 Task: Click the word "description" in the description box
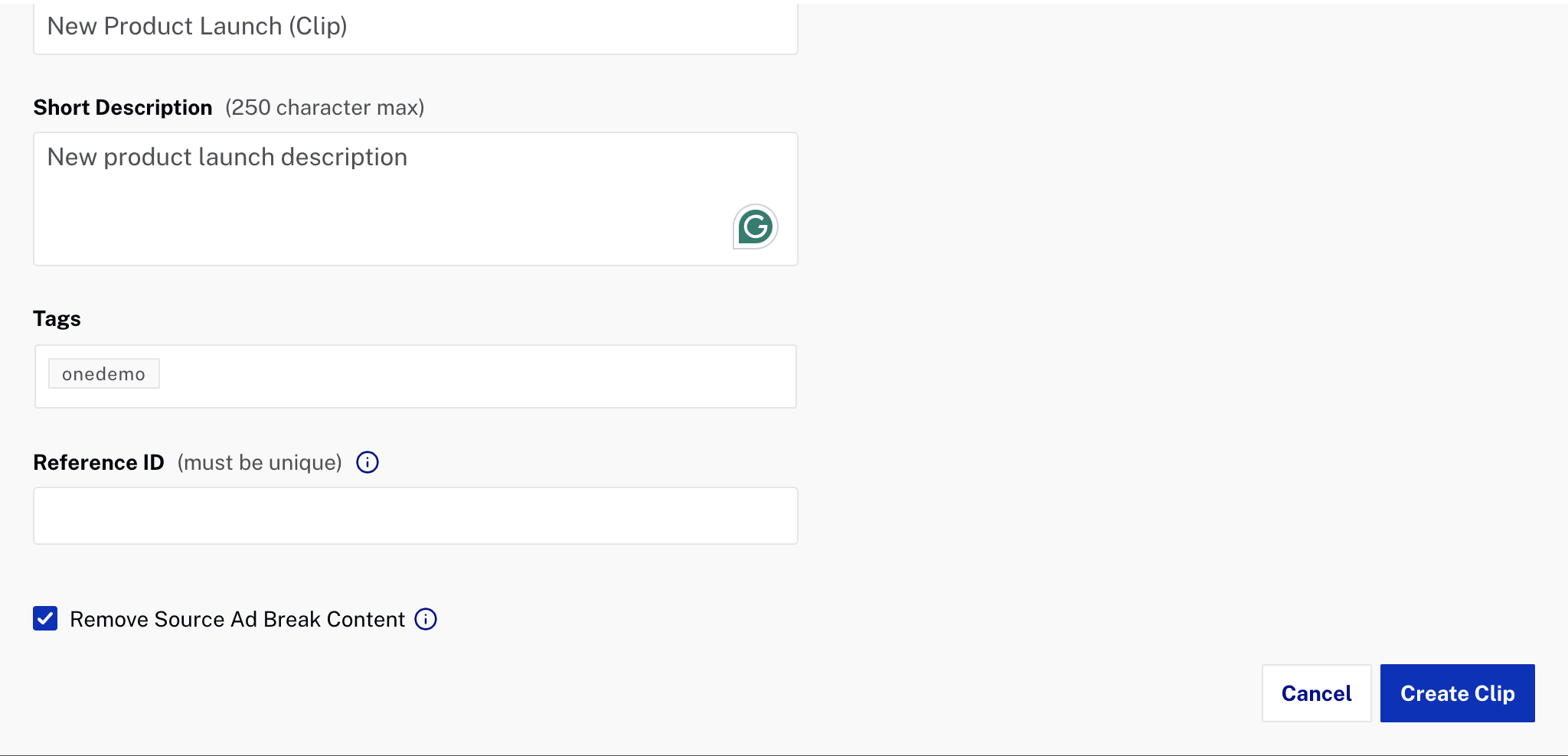(x=344, y=157)
